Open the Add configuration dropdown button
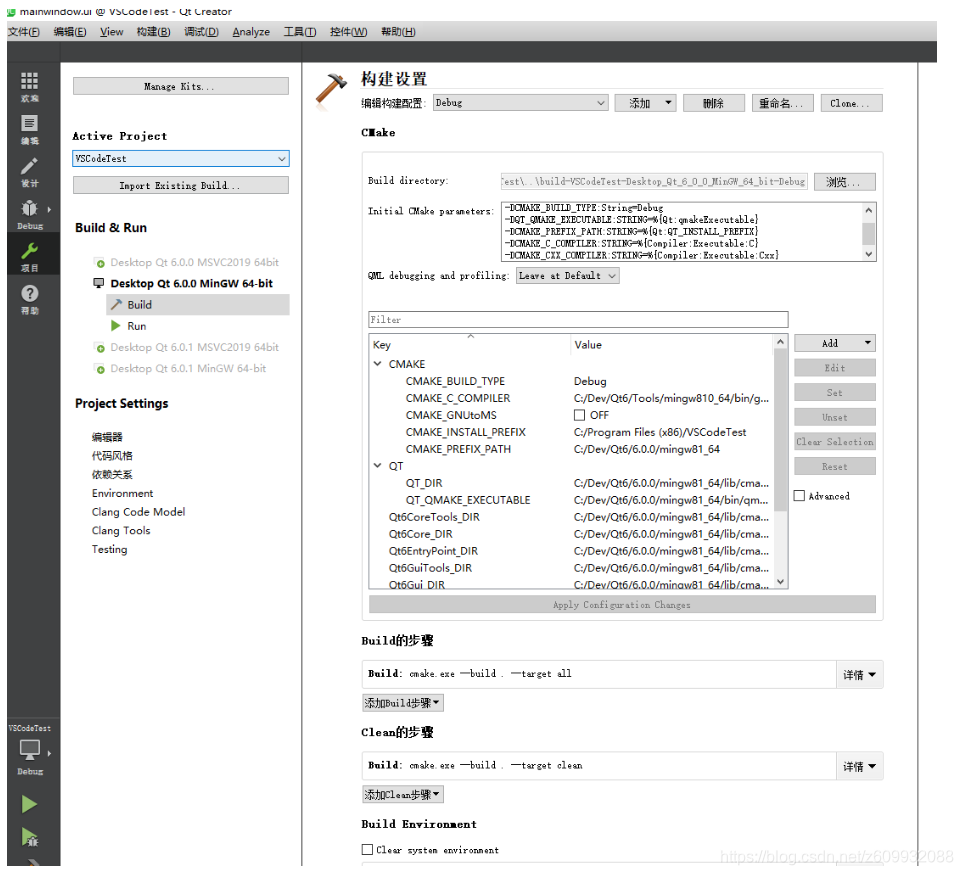 coord(645,103)
